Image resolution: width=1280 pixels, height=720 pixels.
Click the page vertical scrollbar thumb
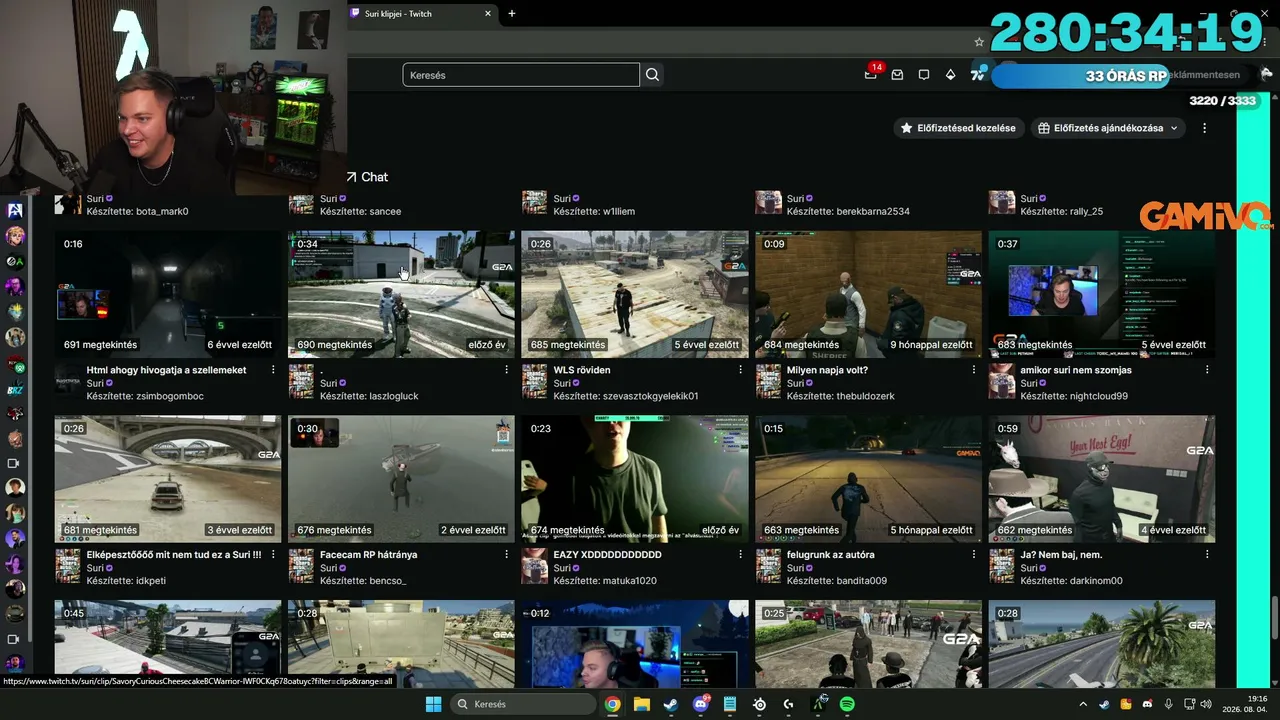click(1274, 616)
